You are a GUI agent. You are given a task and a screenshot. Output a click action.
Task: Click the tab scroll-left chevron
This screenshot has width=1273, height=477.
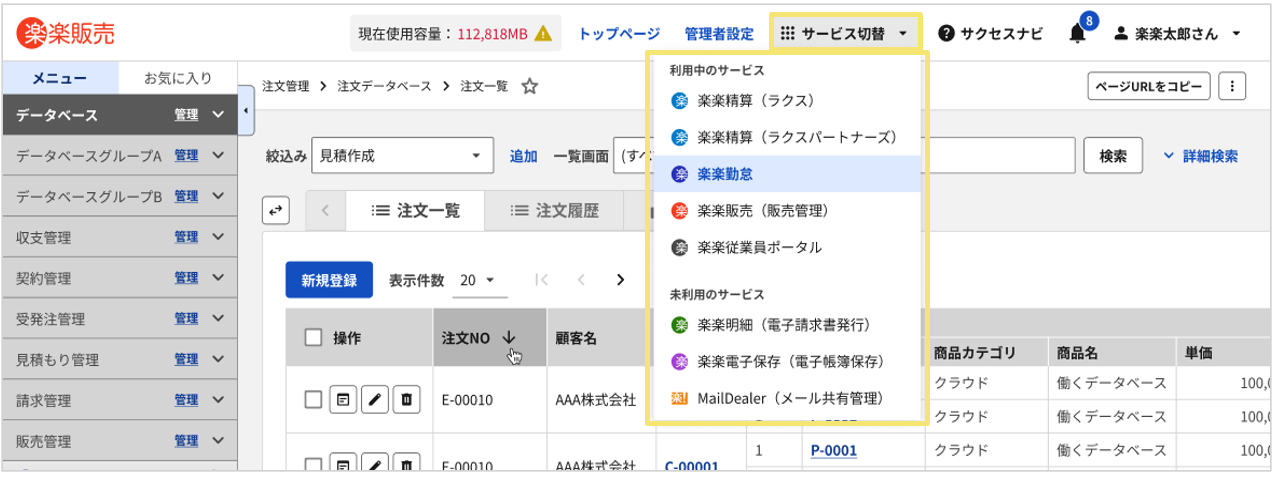(325, 210)
